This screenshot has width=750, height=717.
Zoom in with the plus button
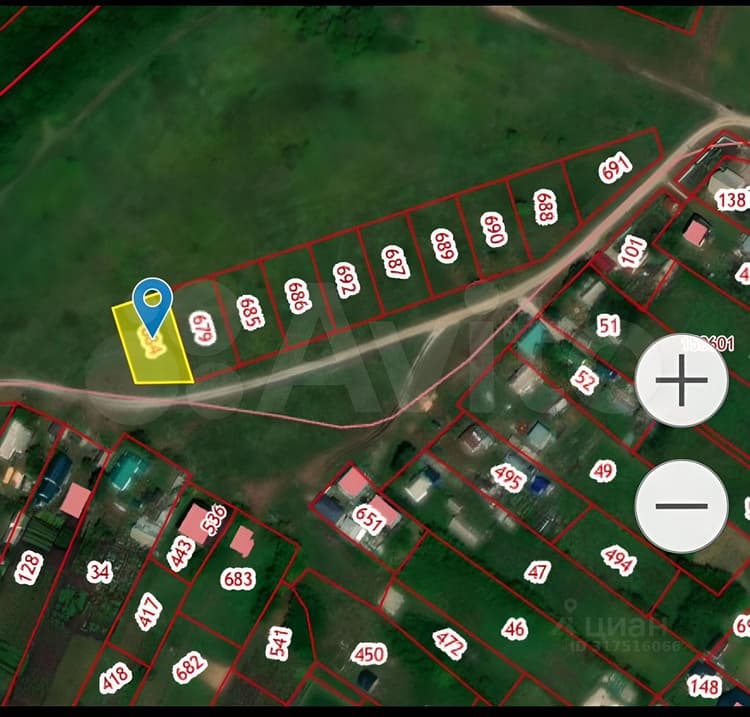click(x=682, y=380)
